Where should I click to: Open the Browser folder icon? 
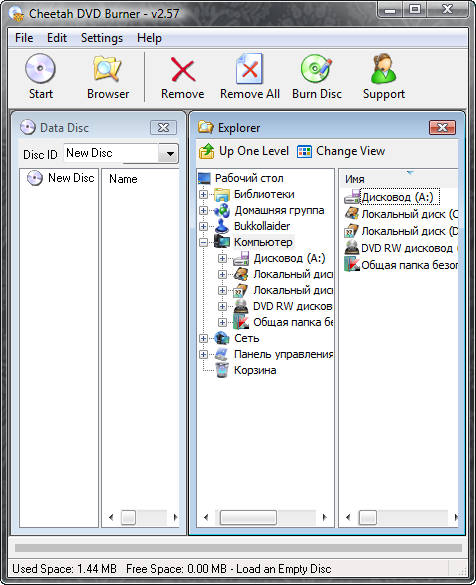107,69
